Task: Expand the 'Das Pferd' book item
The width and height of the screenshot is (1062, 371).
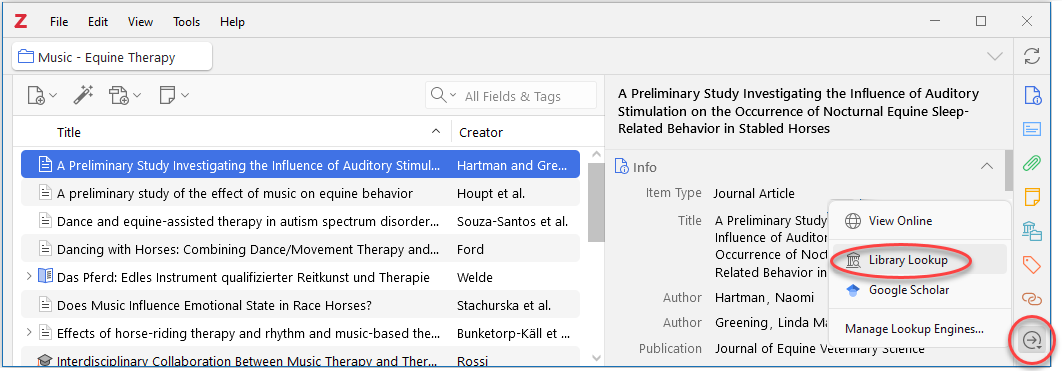Action: pyautogui.click(x=28, y=276)
